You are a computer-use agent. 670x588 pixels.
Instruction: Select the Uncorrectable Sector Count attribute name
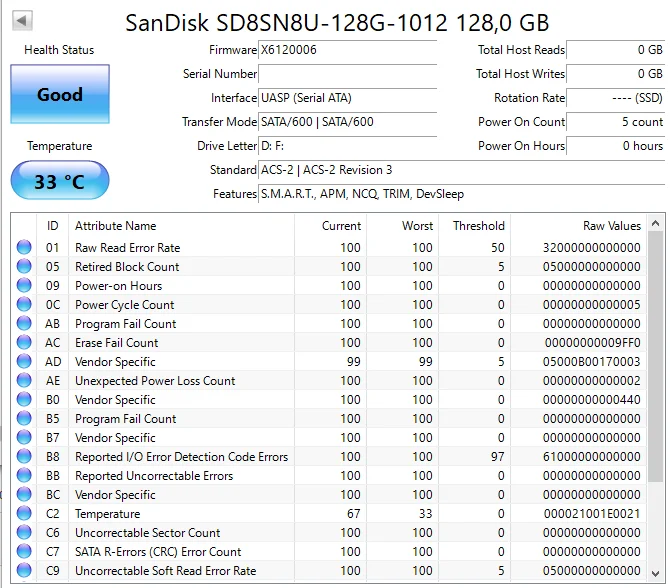point(147,533)
